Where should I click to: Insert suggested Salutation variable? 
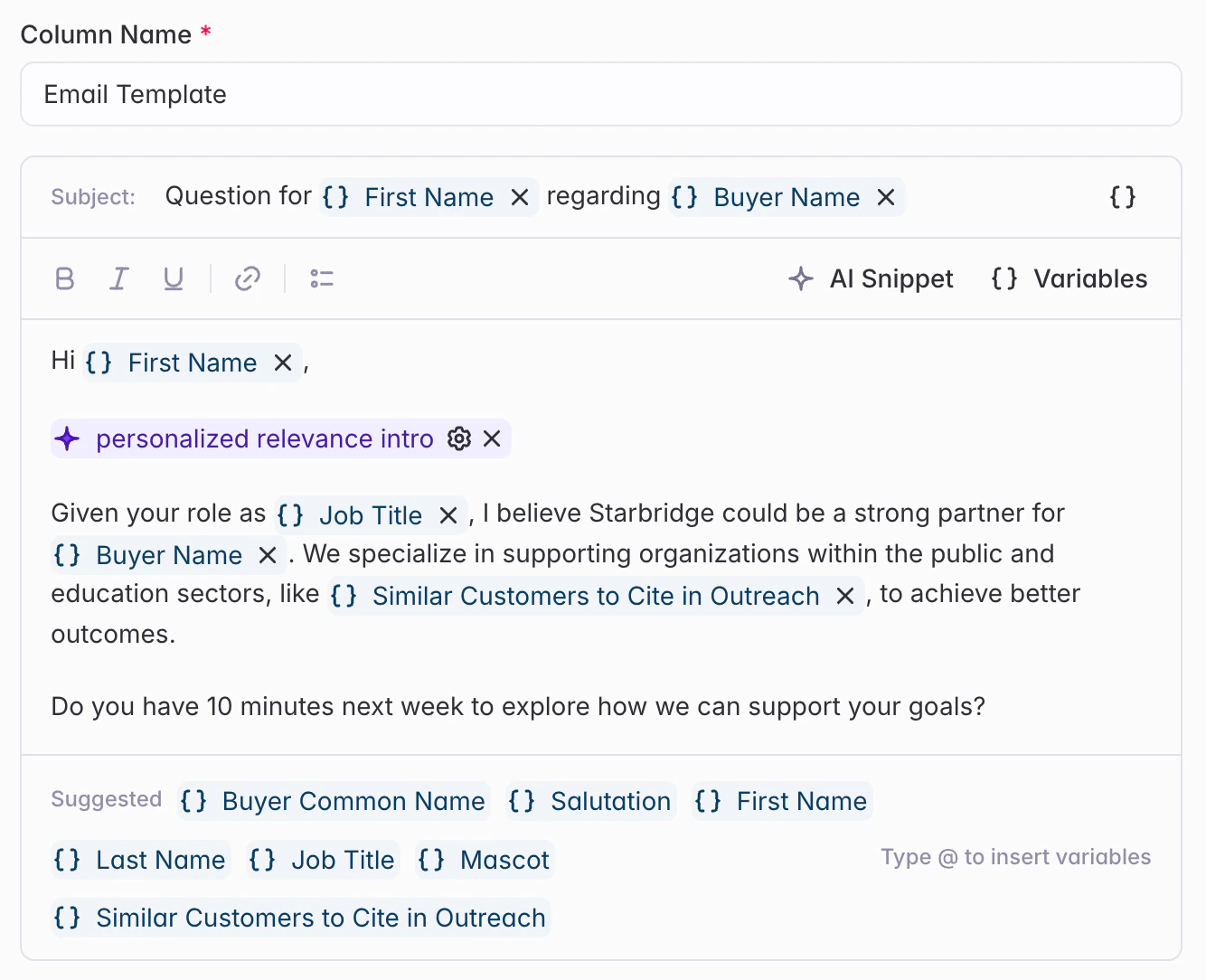click(x=590, y=801)
